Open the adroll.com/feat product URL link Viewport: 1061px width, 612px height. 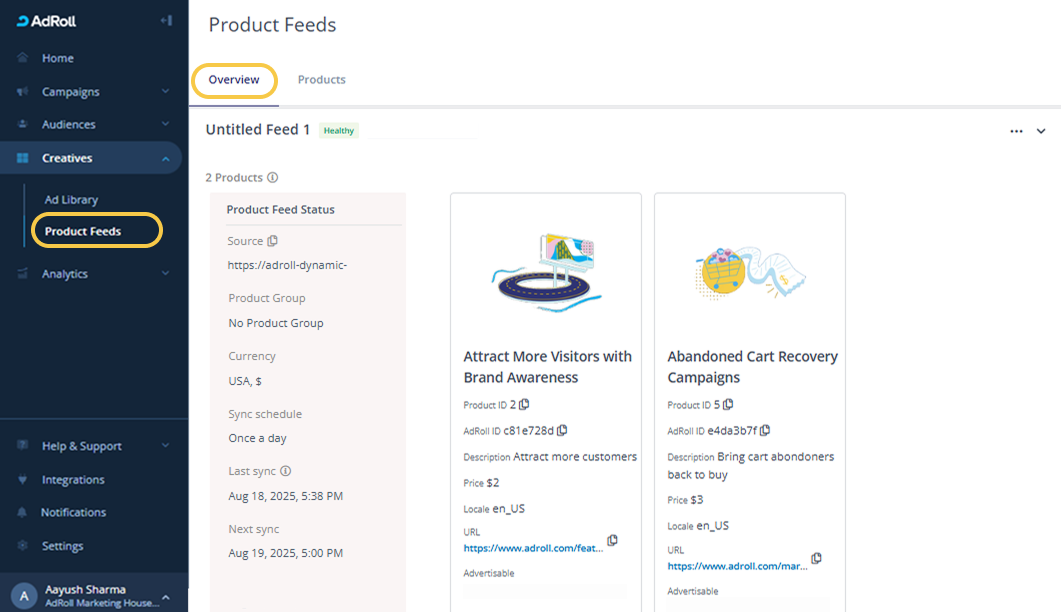point(533,549)
